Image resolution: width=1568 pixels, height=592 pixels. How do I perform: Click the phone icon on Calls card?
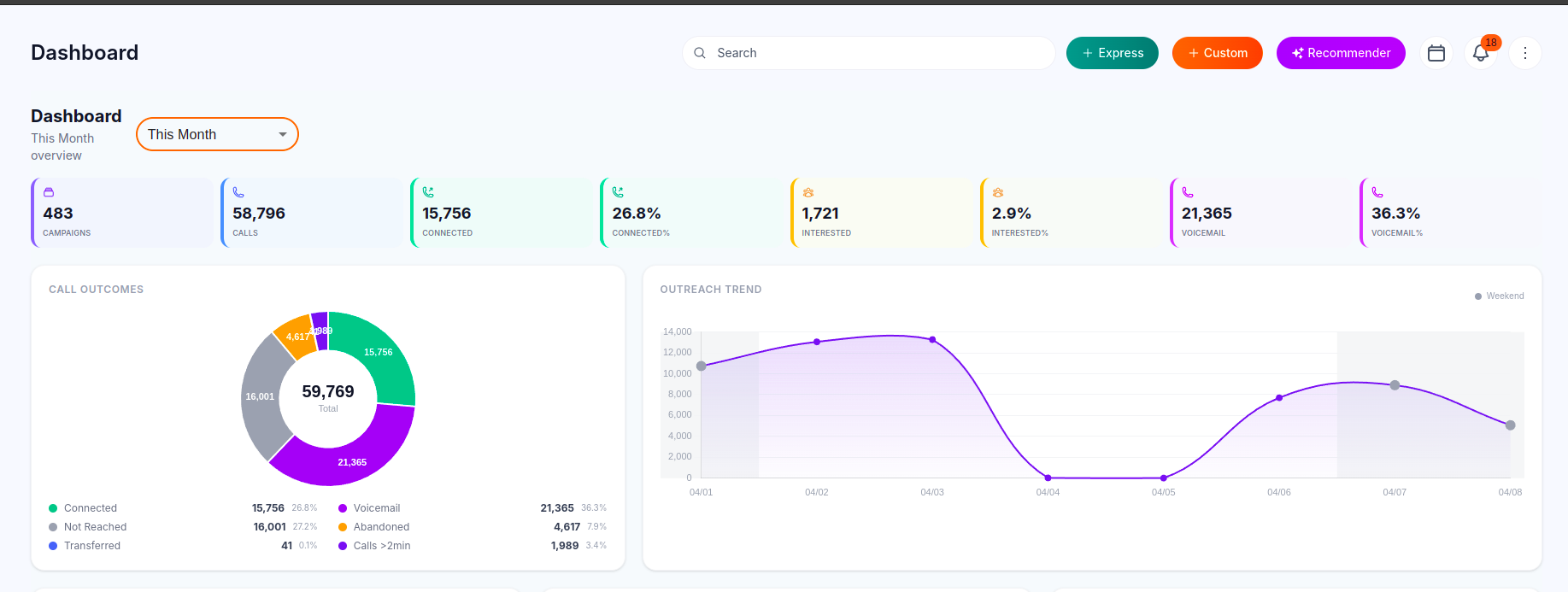pyautogui.click(x=238, y=192)
